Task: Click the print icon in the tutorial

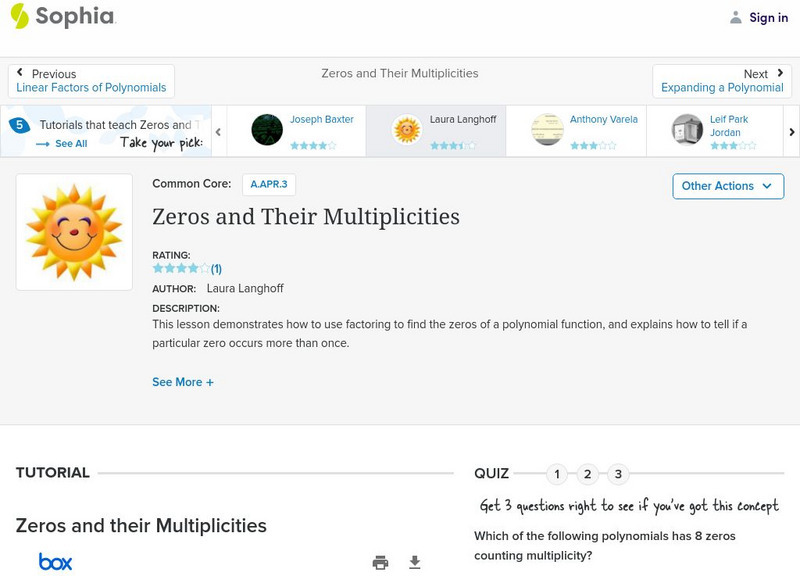Action: click(x=380, y=562)
